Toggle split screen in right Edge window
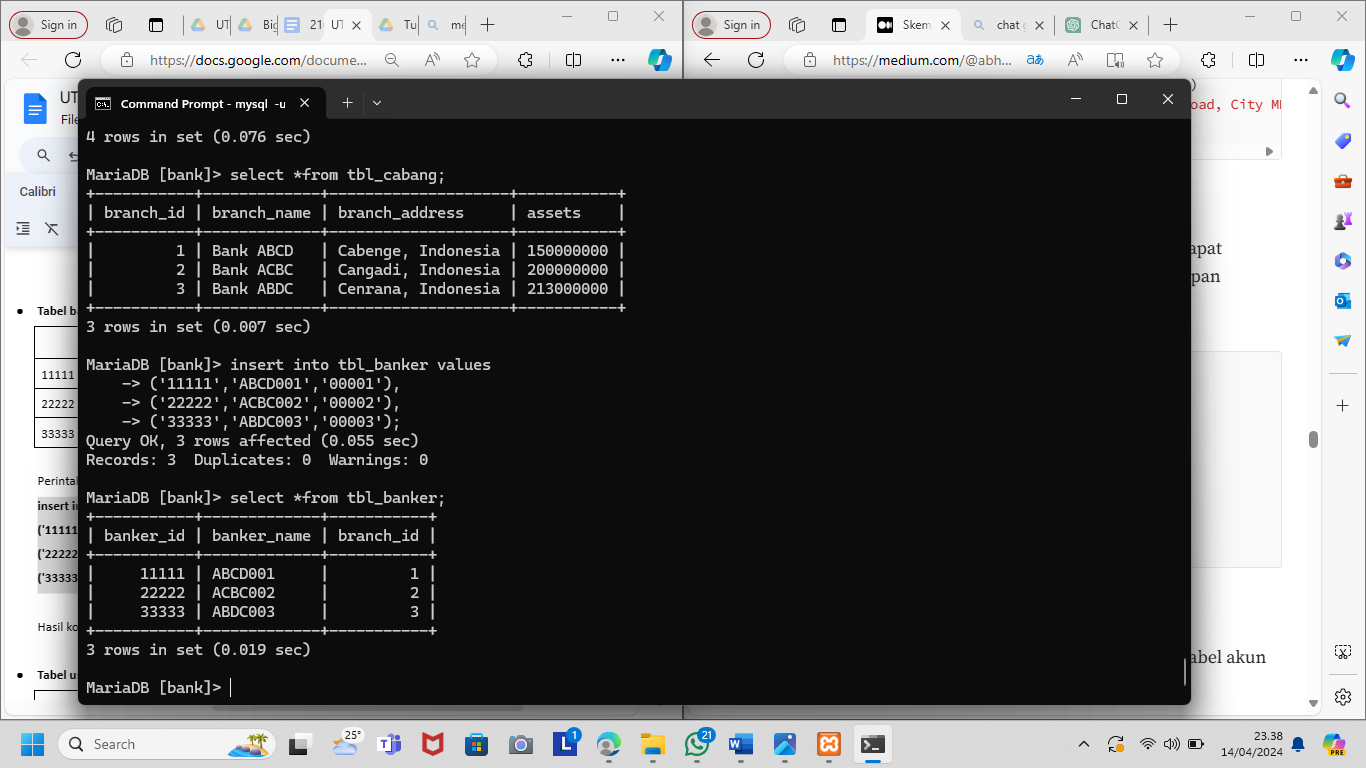The image size is (1366, 768). pos(1257,60)
